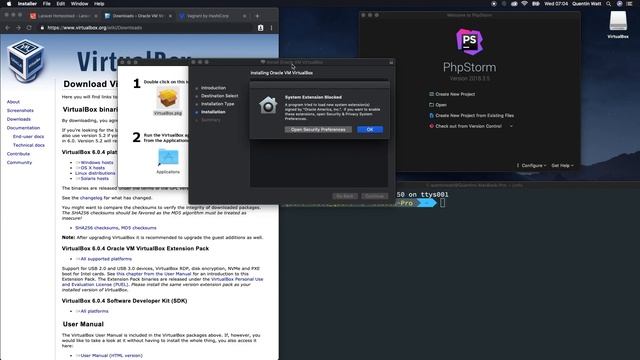The image size is (640, 360).
Task: Open the Help menu
Action: tap(99, 4)
